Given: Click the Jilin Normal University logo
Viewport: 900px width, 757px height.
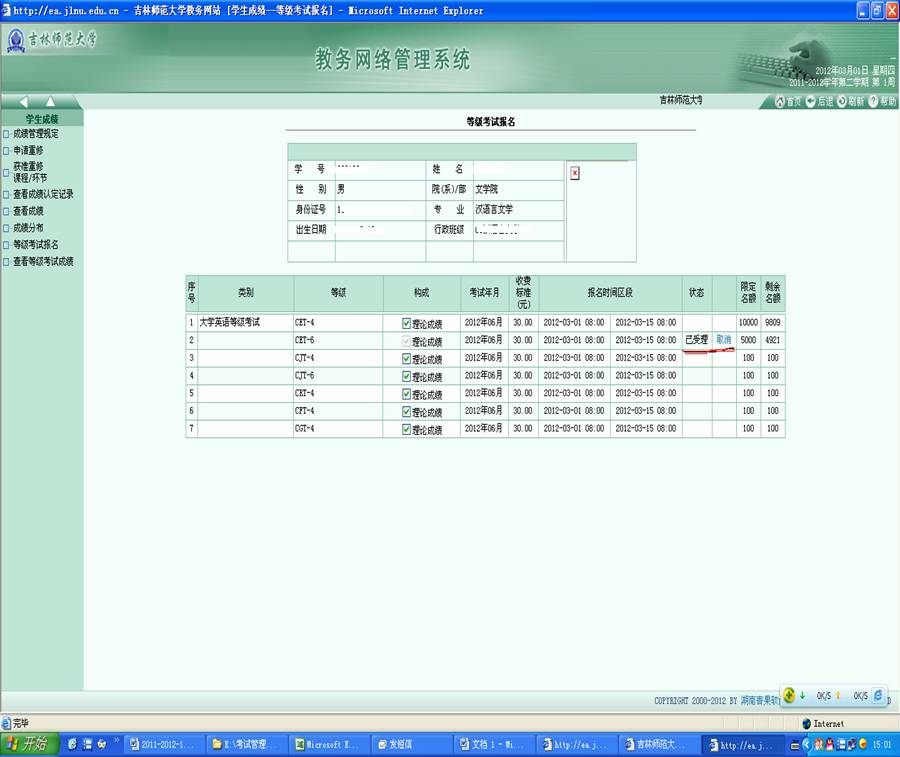Looking at the screenshot, I should point(52,41).
